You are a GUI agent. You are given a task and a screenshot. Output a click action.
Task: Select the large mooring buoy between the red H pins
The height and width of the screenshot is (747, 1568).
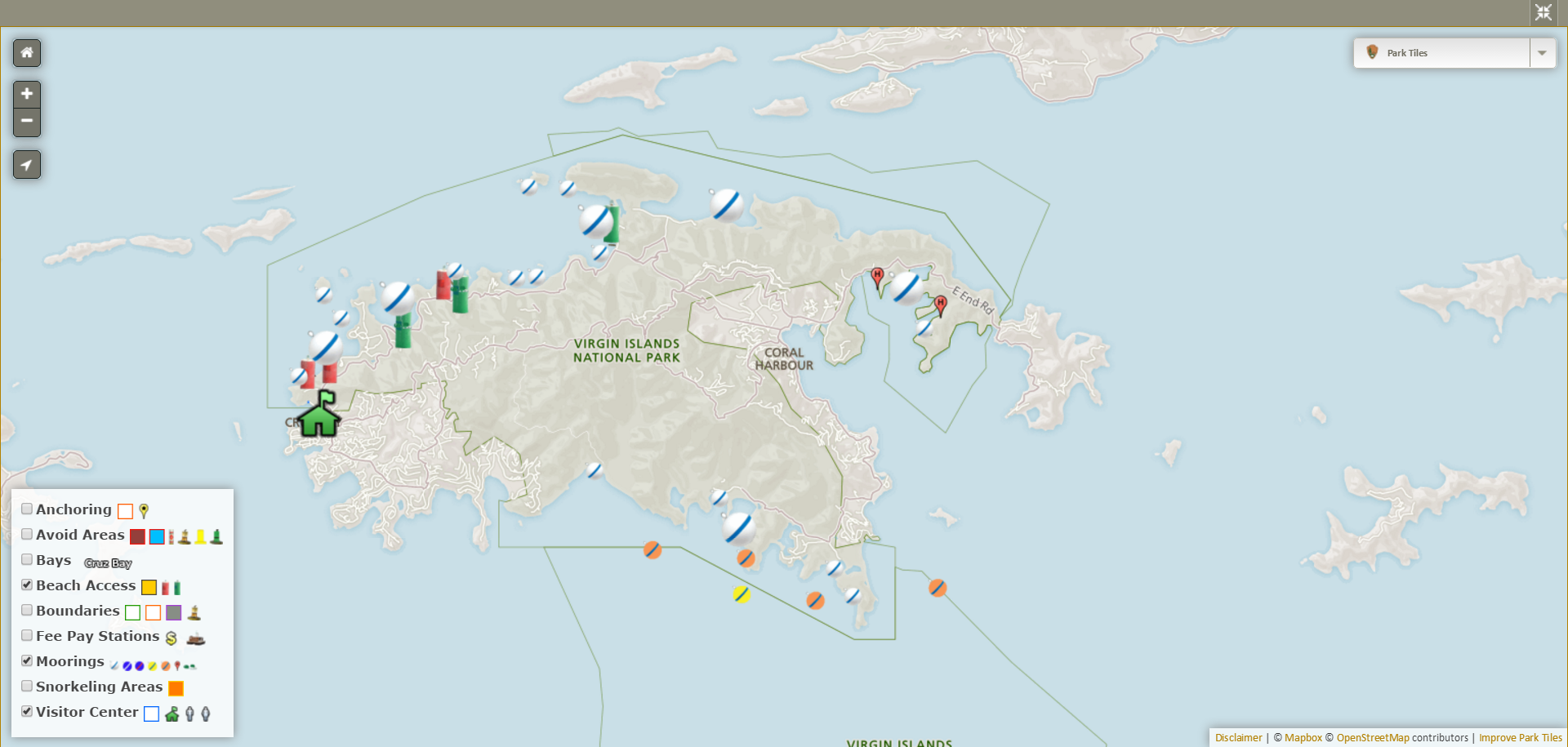tap(906, 288)
